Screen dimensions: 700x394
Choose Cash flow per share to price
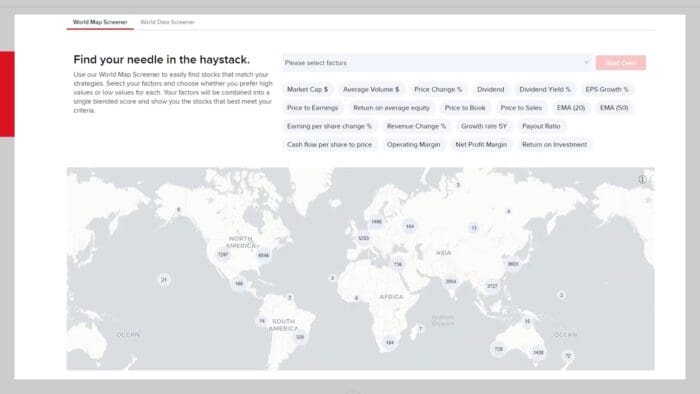[x=329, y=145]
